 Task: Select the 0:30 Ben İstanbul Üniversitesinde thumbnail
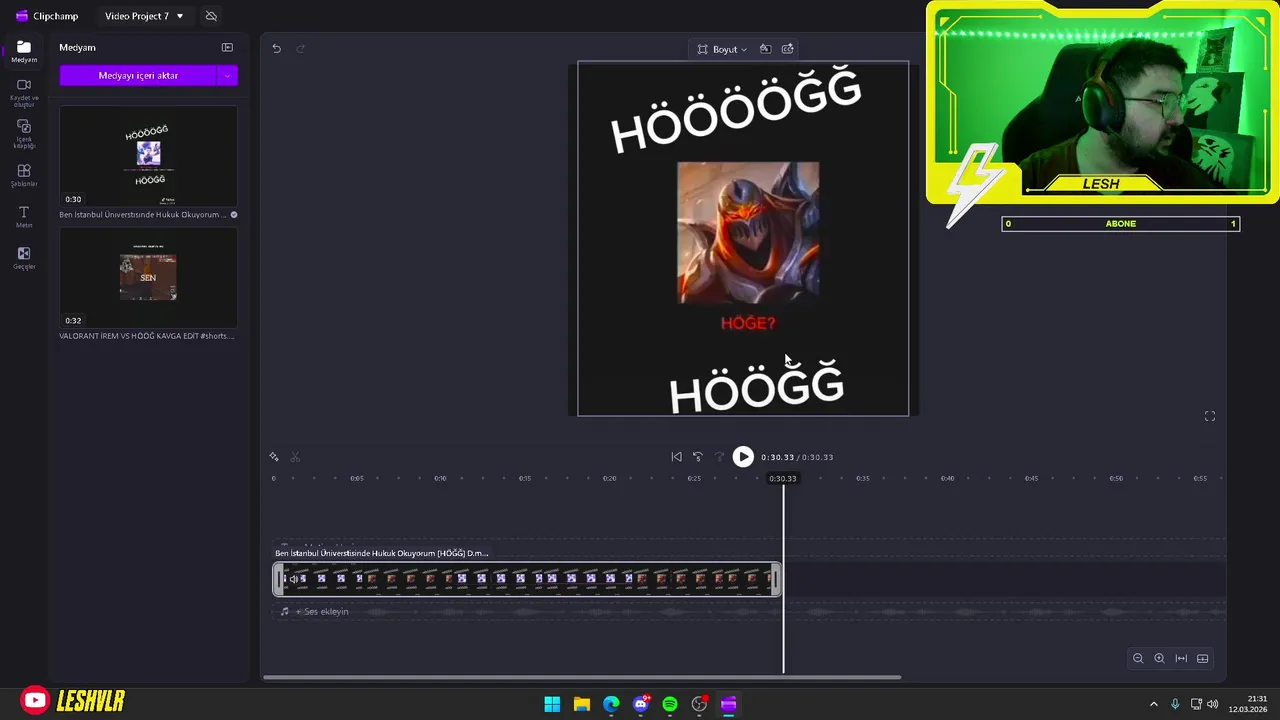pyautogui.click(x=148, y=156)
